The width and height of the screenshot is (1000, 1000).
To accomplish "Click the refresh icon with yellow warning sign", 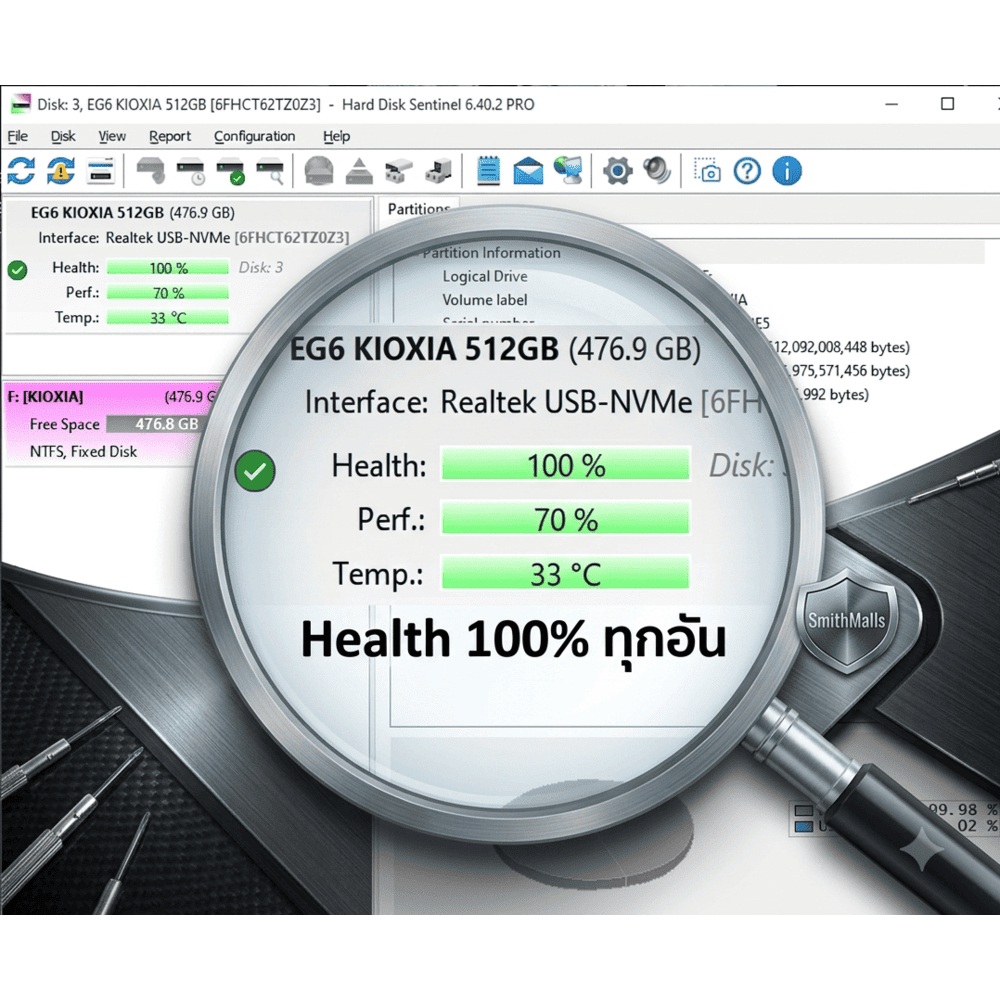I will pyautogui.click(x=61, y=171).
